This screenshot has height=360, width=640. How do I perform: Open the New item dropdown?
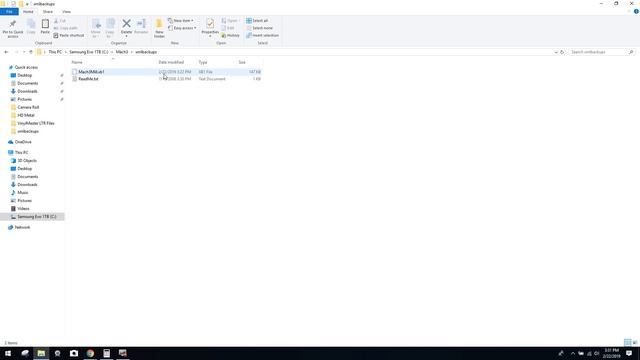pos(181,20)
